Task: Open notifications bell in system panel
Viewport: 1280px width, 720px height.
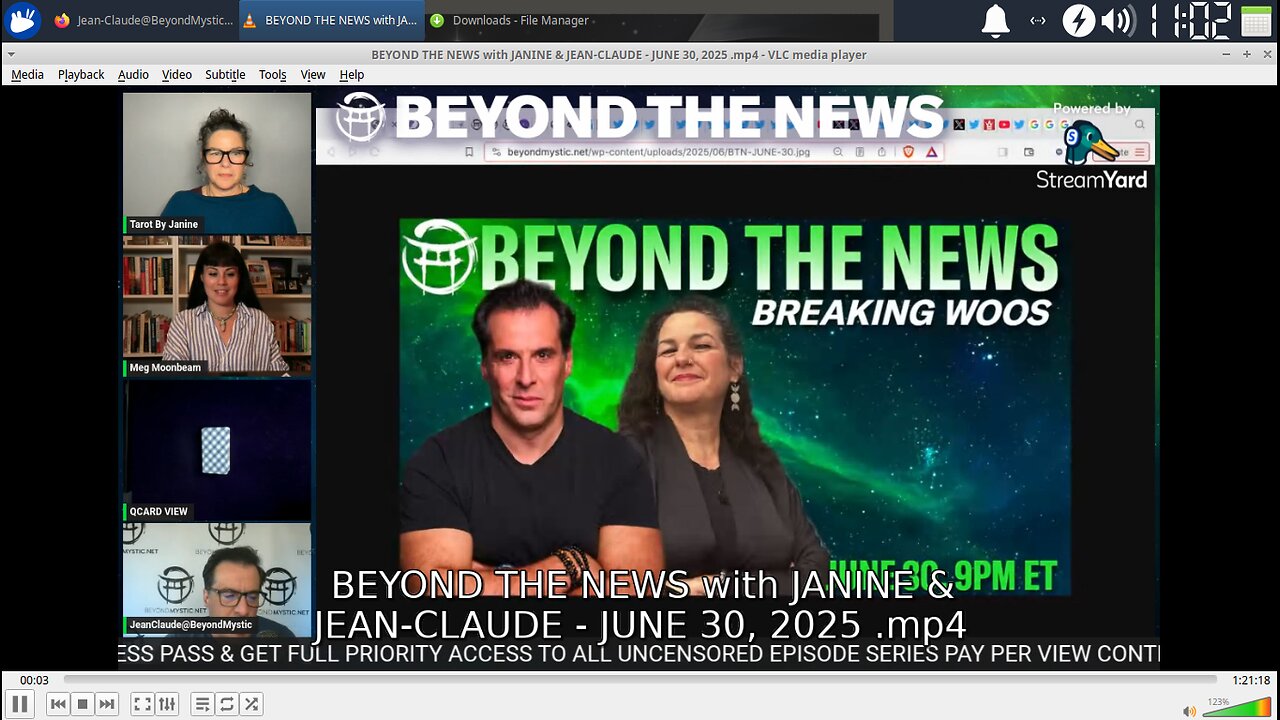Action: tap(995, 20)
